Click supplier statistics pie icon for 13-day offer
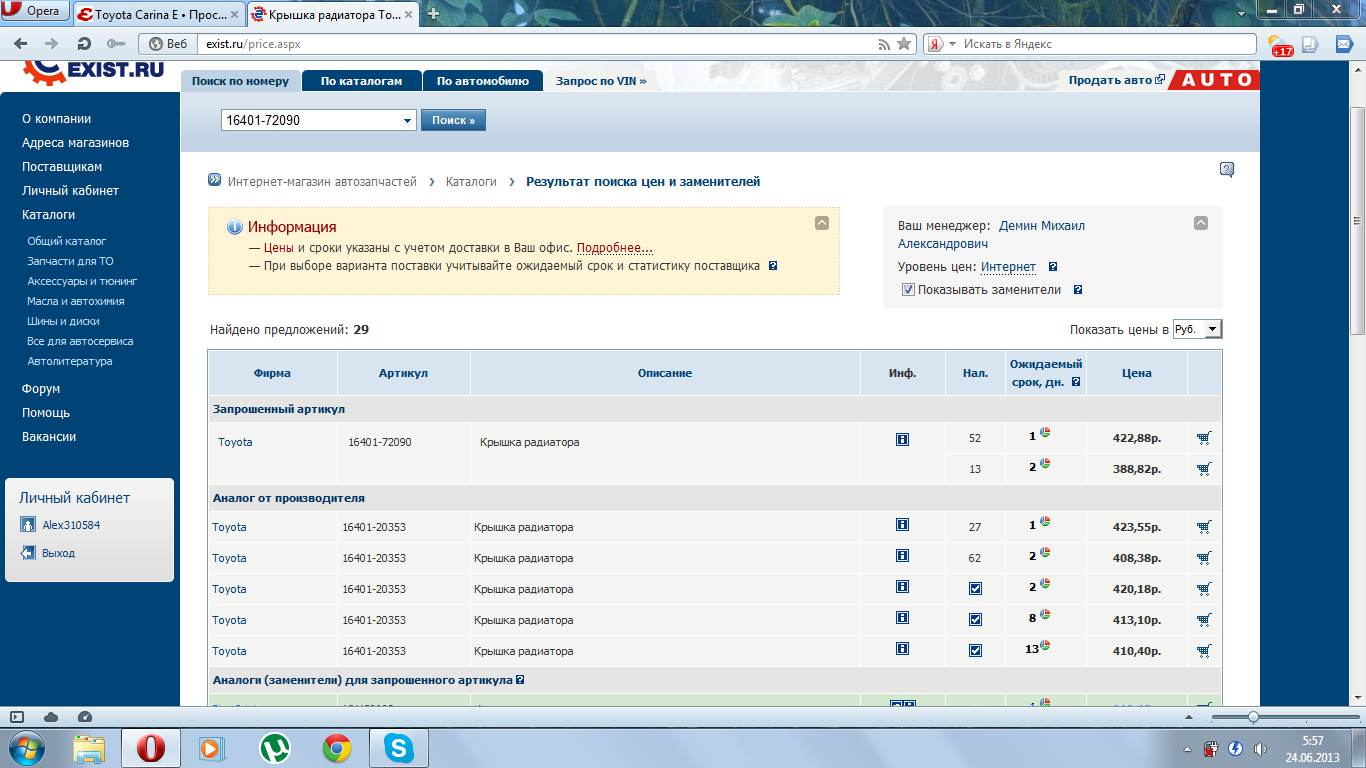1366x768 pixels. [x=1045, y=646]
